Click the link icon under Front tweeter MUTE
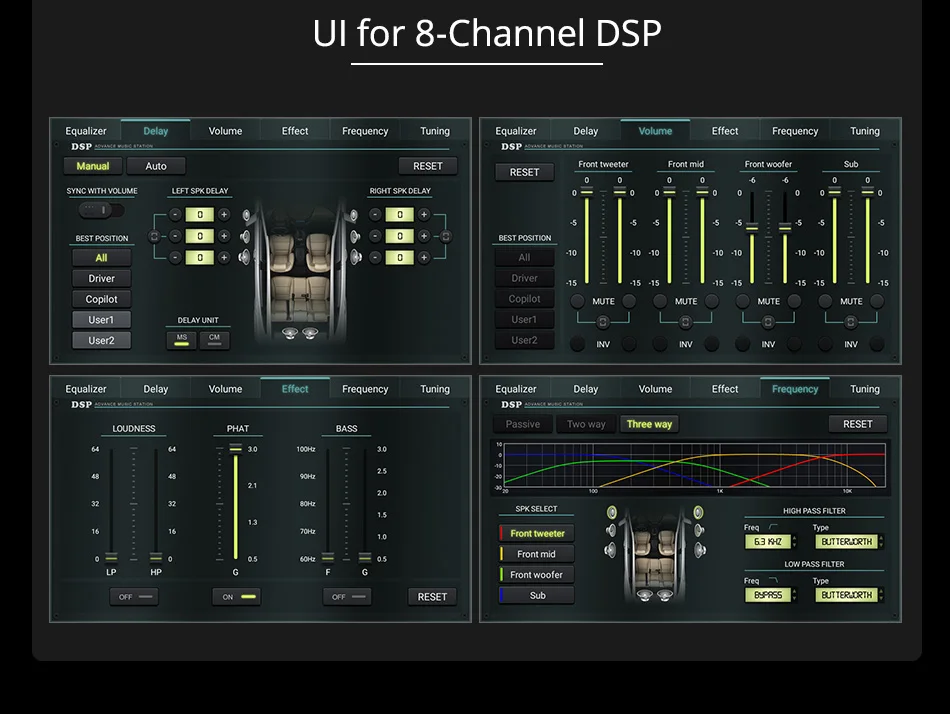 (602, 322)
